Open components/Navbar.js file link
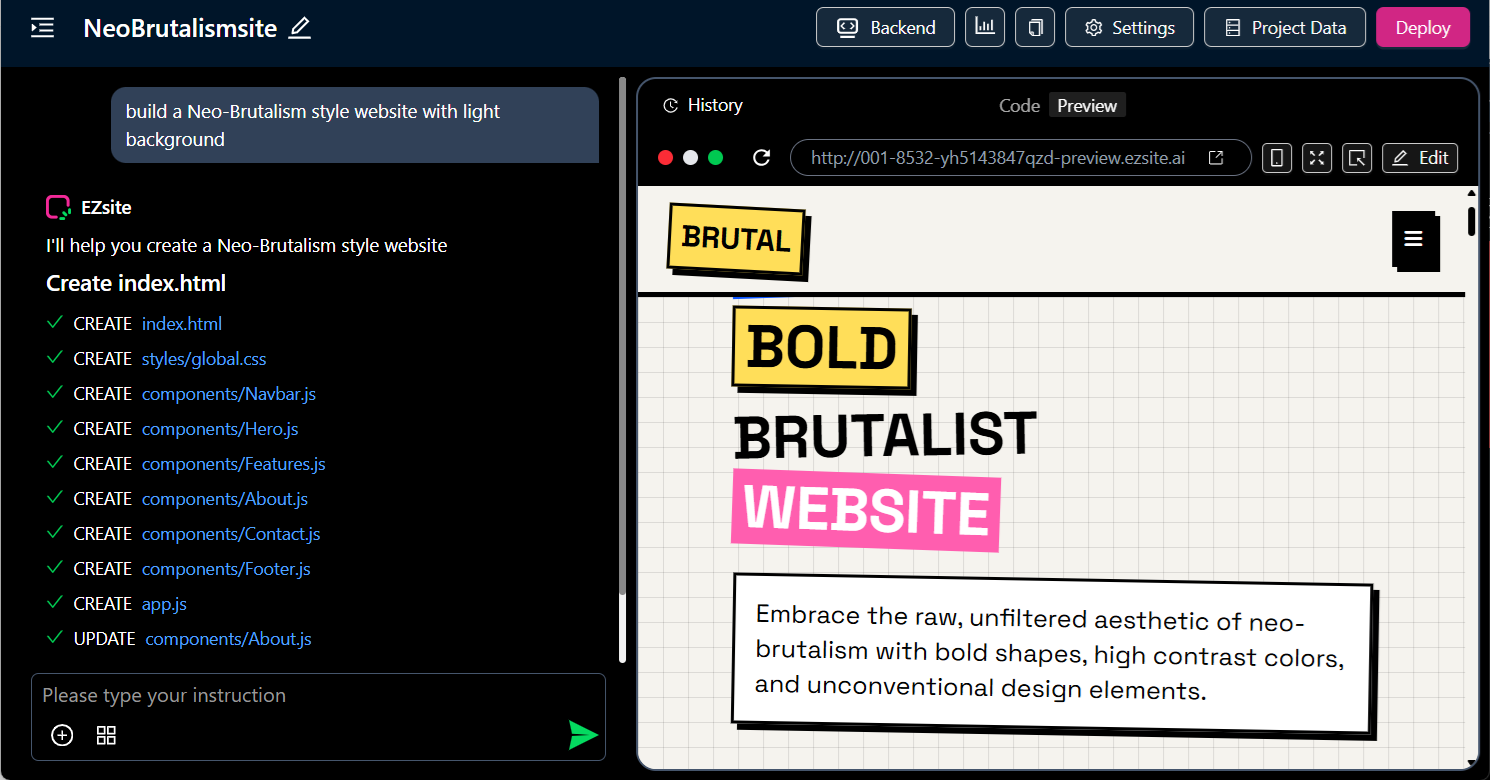This screenshot has height=780, width=1490. (x=229, y=394)
